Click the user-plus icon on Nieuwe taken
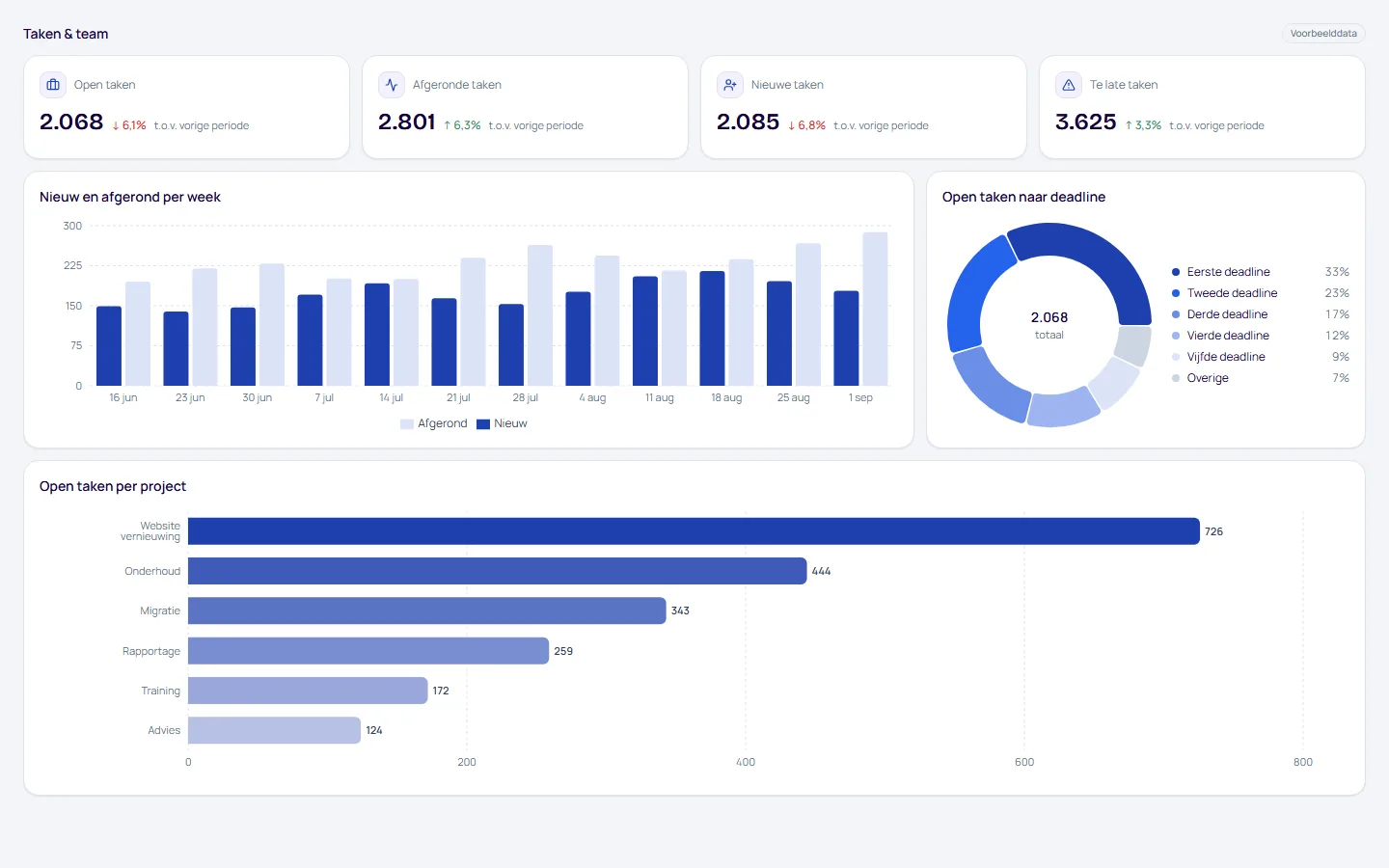Screen dimensions: 1389x868 (730, 85)
